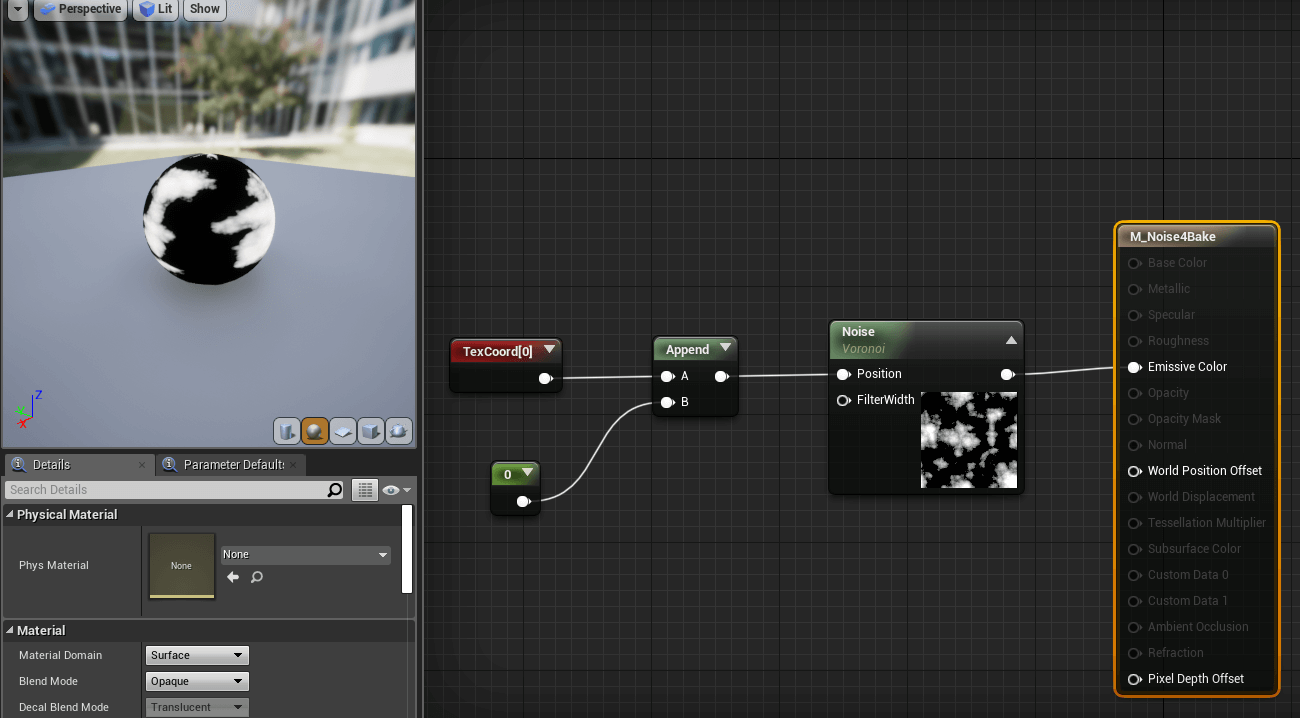Click the Roughness input pin
The image size is (1300, 718).
1135,341
